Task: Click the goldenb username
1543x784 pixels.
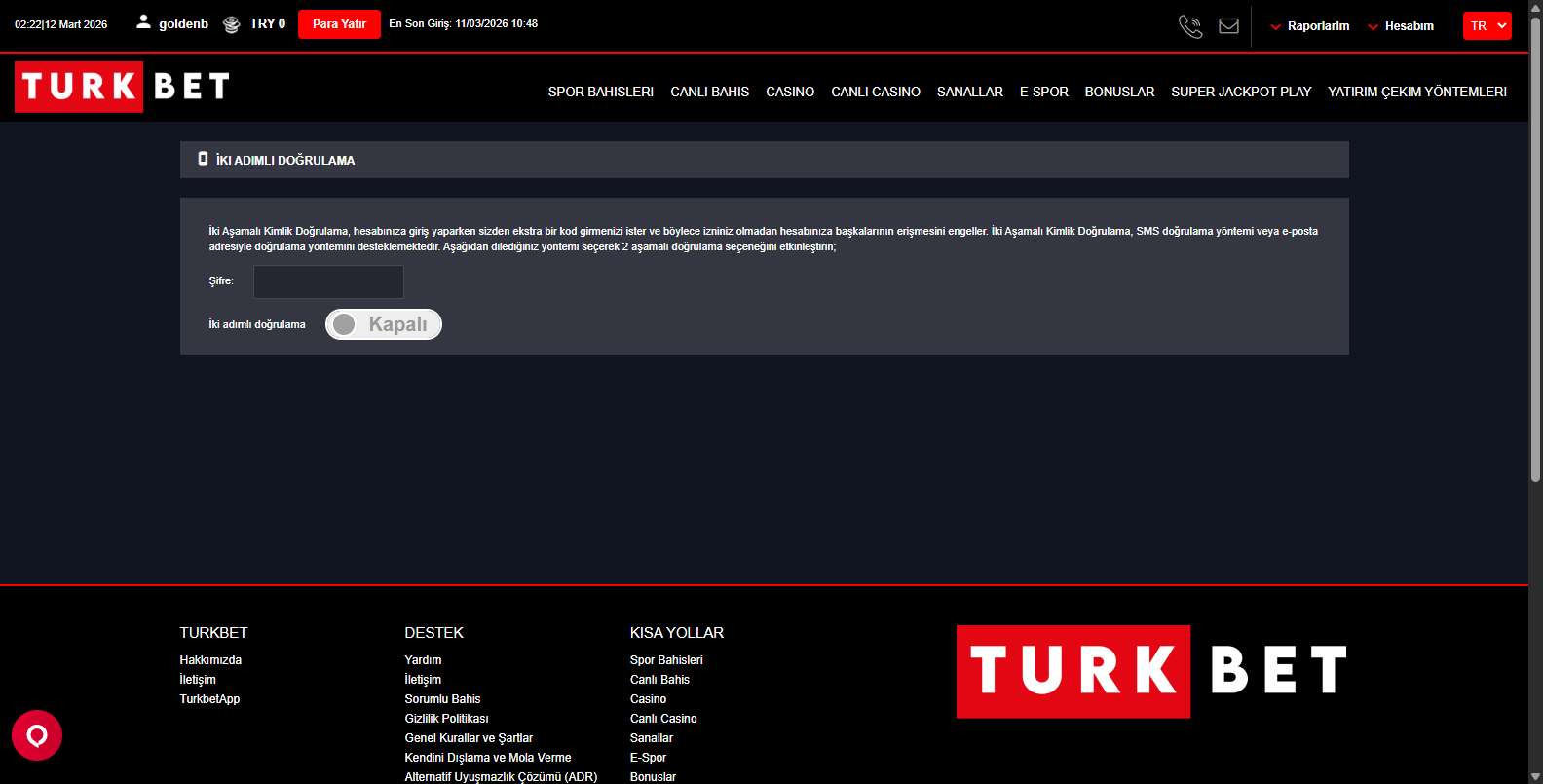Action: click(184, 23)
